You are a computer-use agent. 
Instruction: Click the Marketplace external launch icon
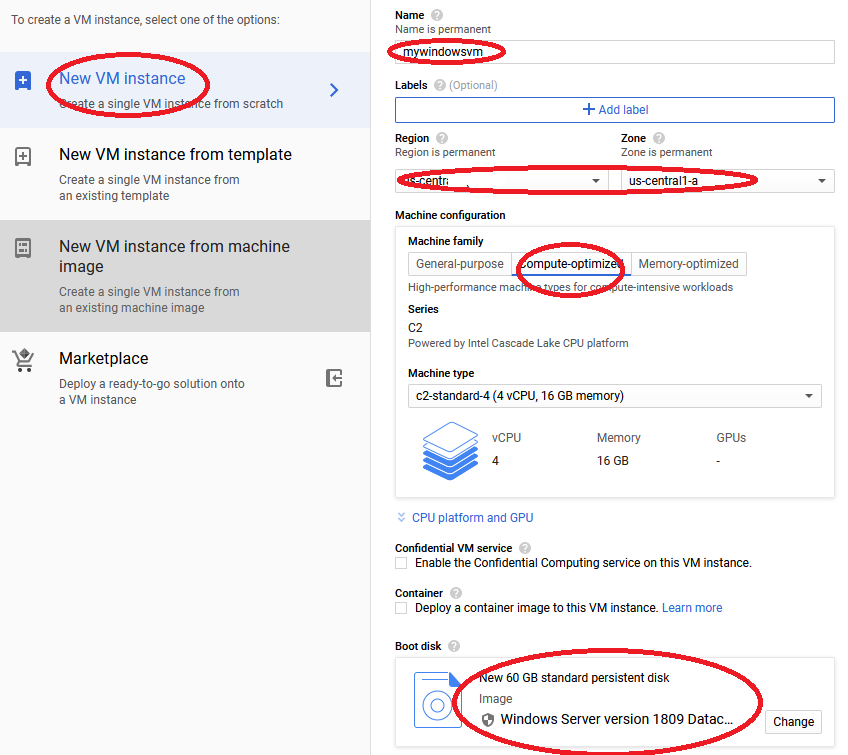pyautogui.click(x=334, y=378)
